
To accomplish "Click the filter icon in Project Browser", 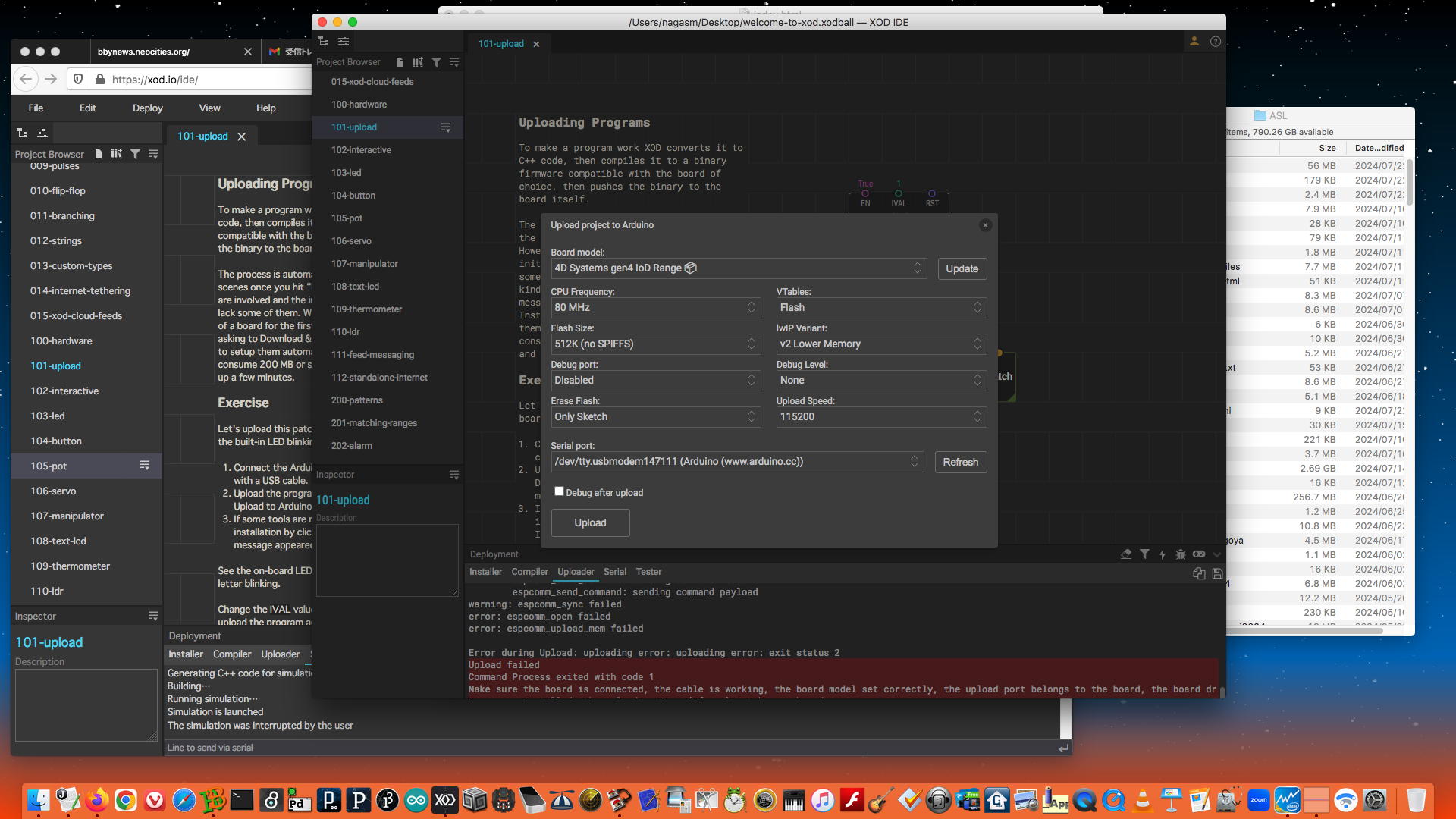I will 436,62.
